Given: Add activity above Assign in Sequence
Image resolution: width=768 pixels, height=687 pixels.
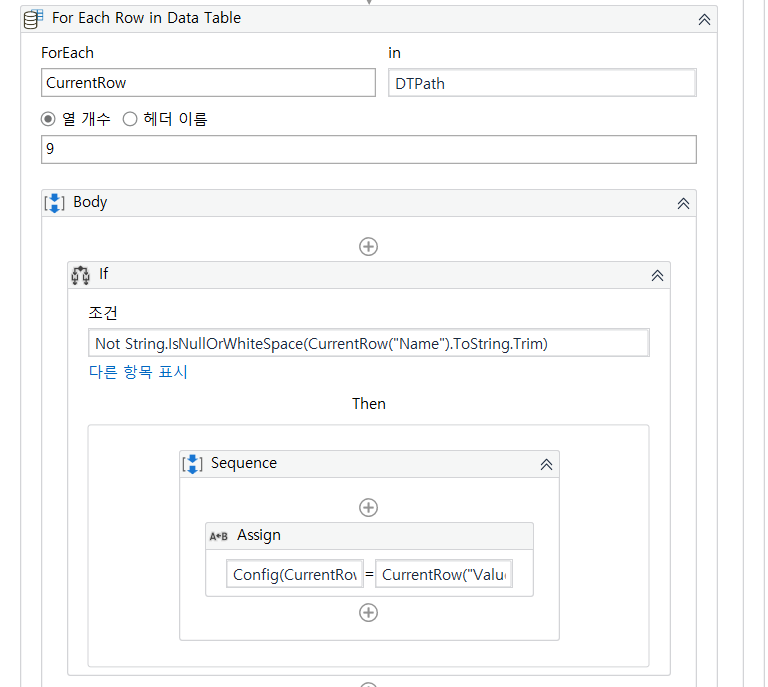Looking at the screenshot, I should pyautogui.click(x=368, y=508).
